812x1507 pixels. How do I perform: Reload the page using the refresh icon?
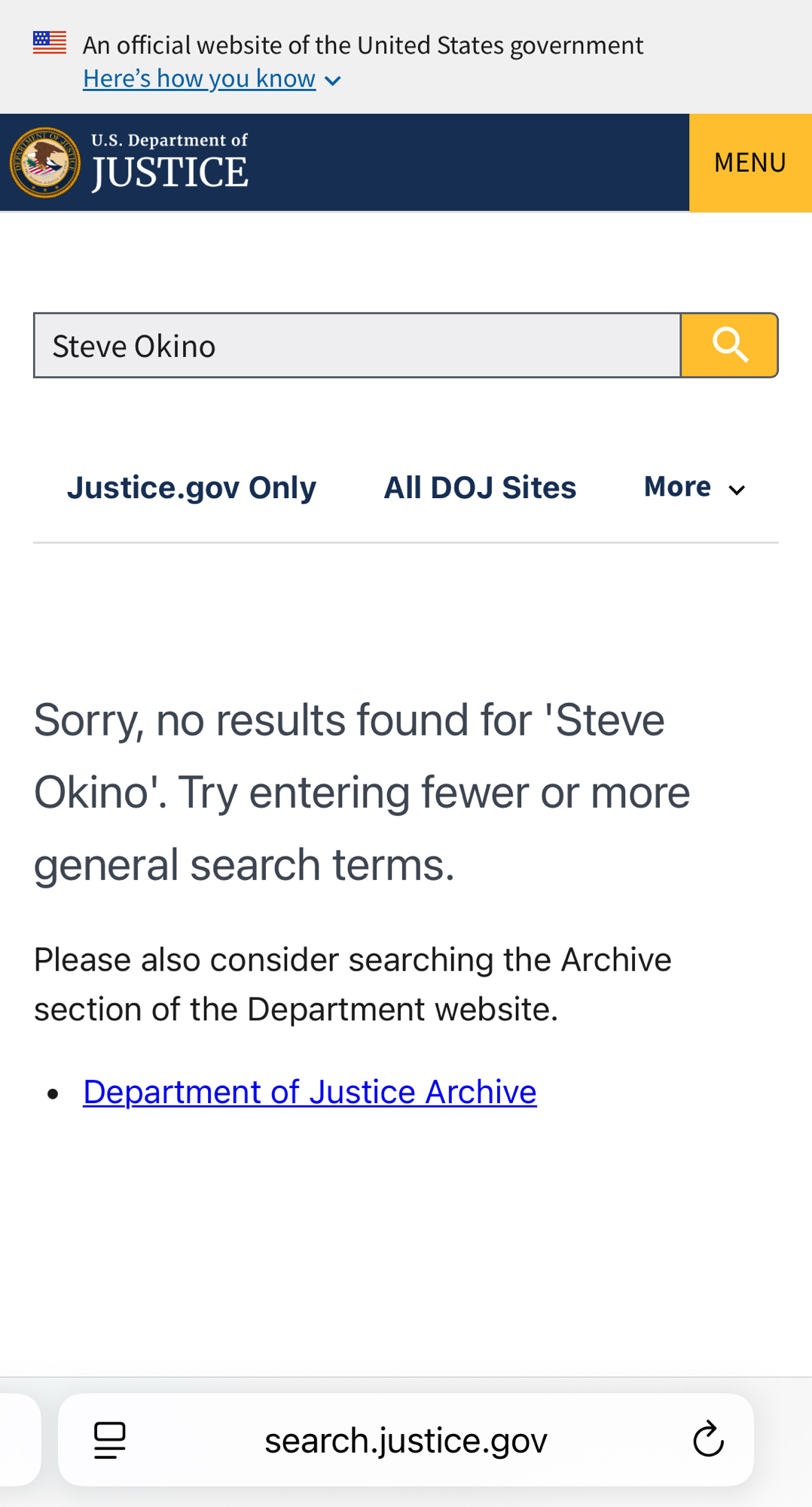(x=707, y=1439)
